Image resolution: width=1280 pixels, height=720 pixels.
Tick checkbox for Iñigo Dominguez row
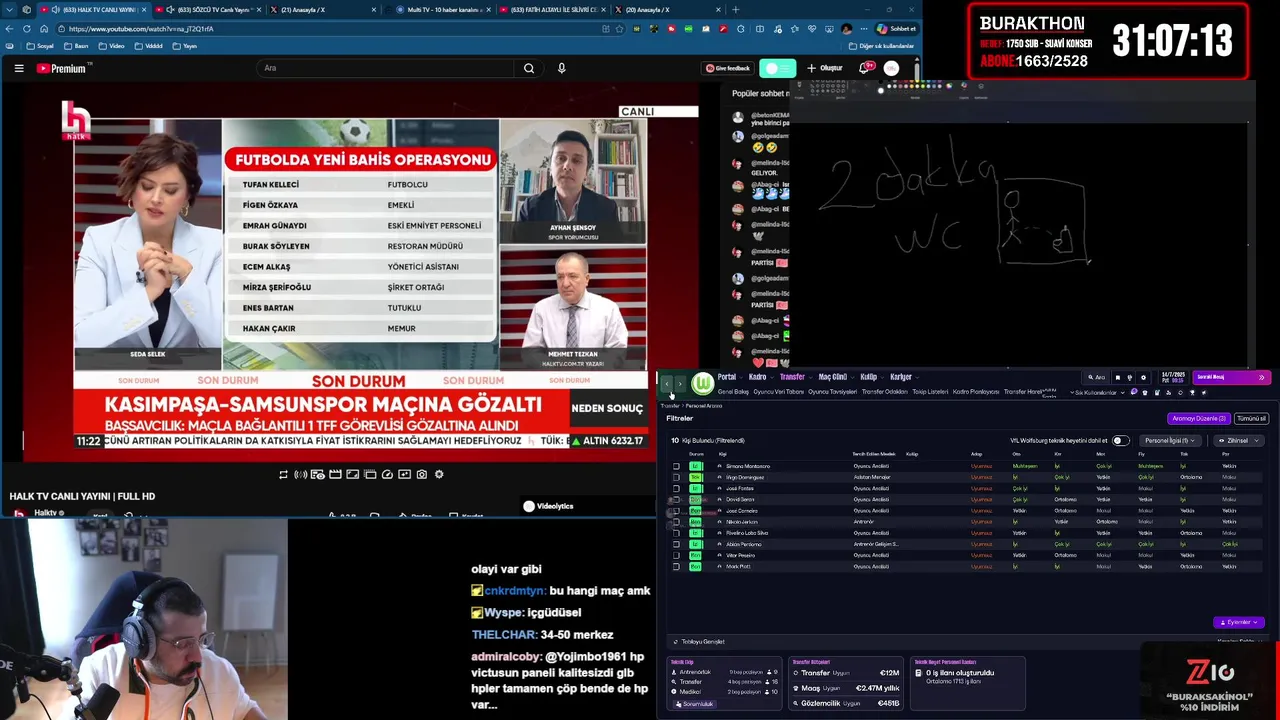click(676, 477)
